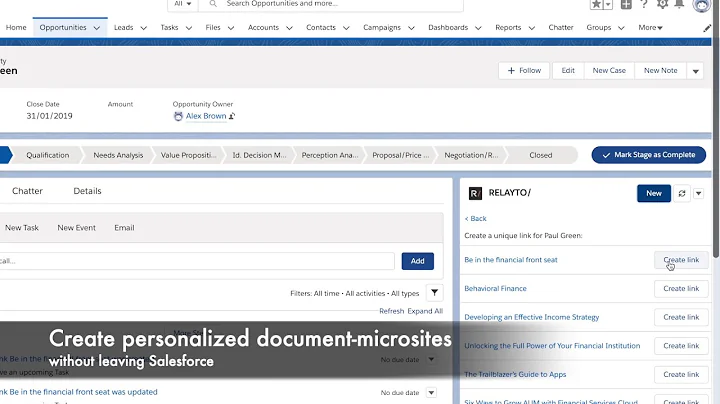This screenshot has height=404, width=720.
Task: Click the Add button
Action: (x=417, y=261)
